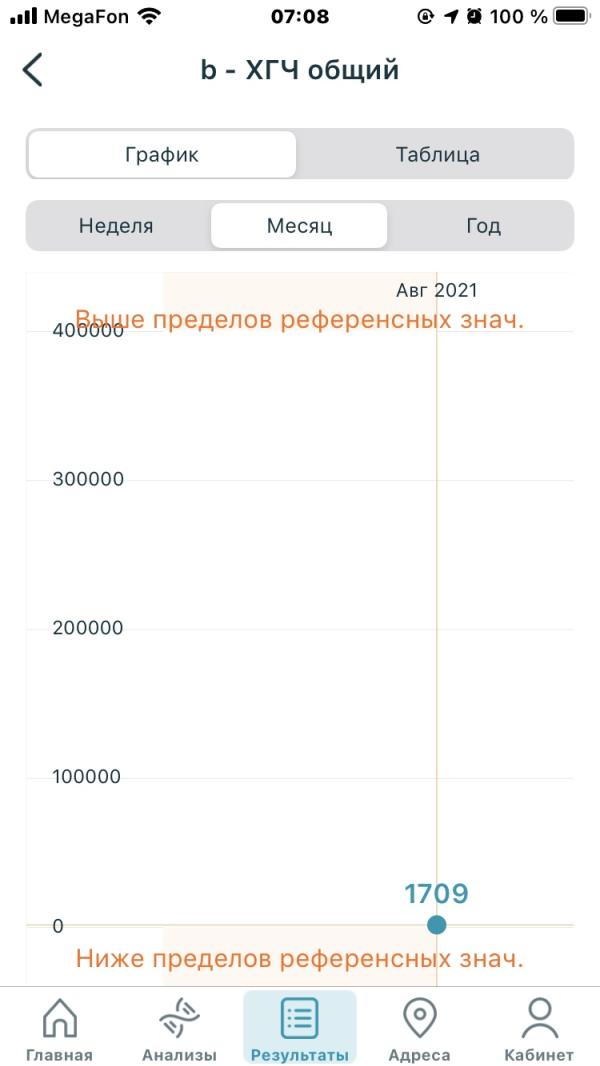Open the Кабинет profile icon
600x1066 pixels.
(539, 1019)
